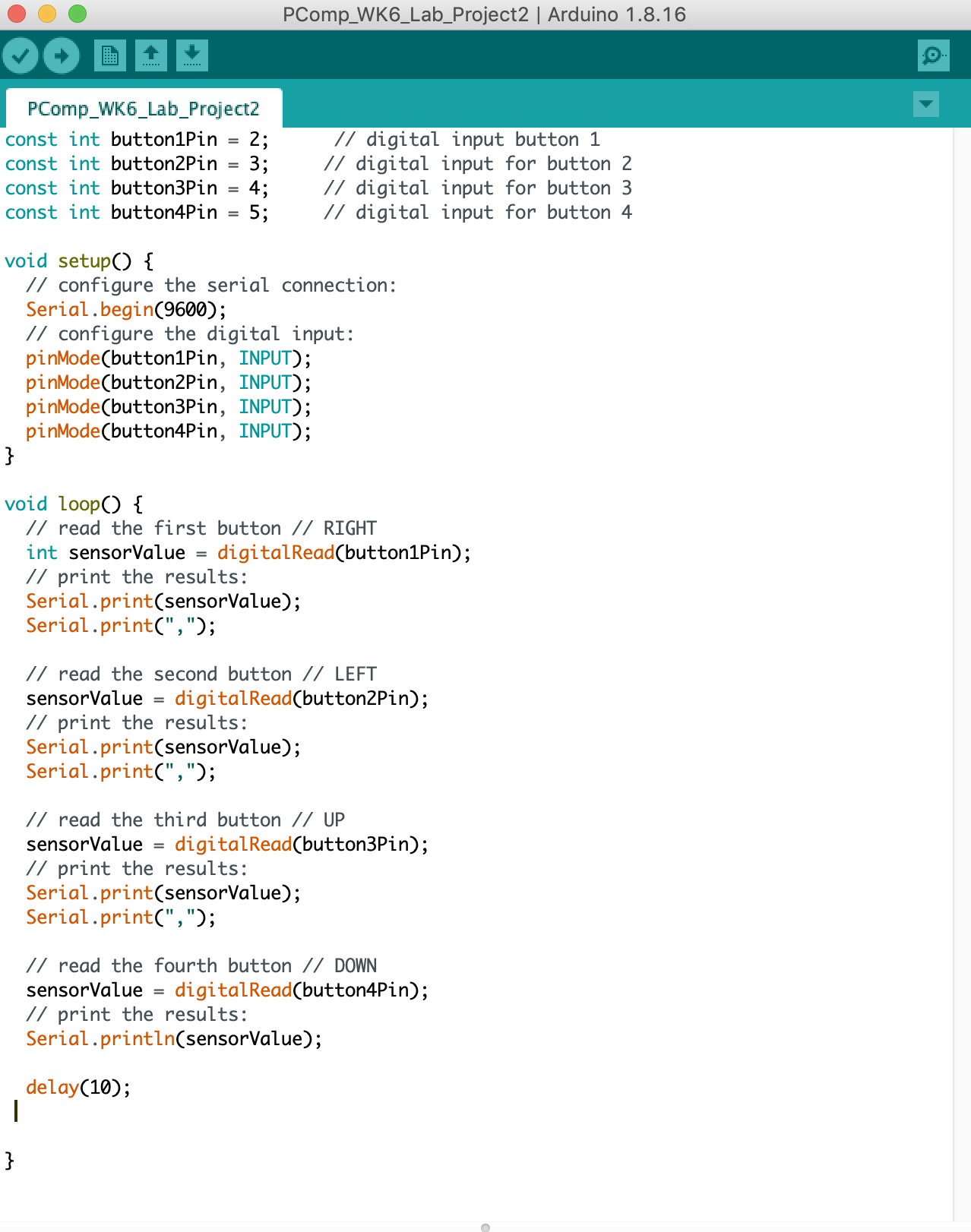
Task: Click on the void setup() declaration
Action: pos(79,261)
